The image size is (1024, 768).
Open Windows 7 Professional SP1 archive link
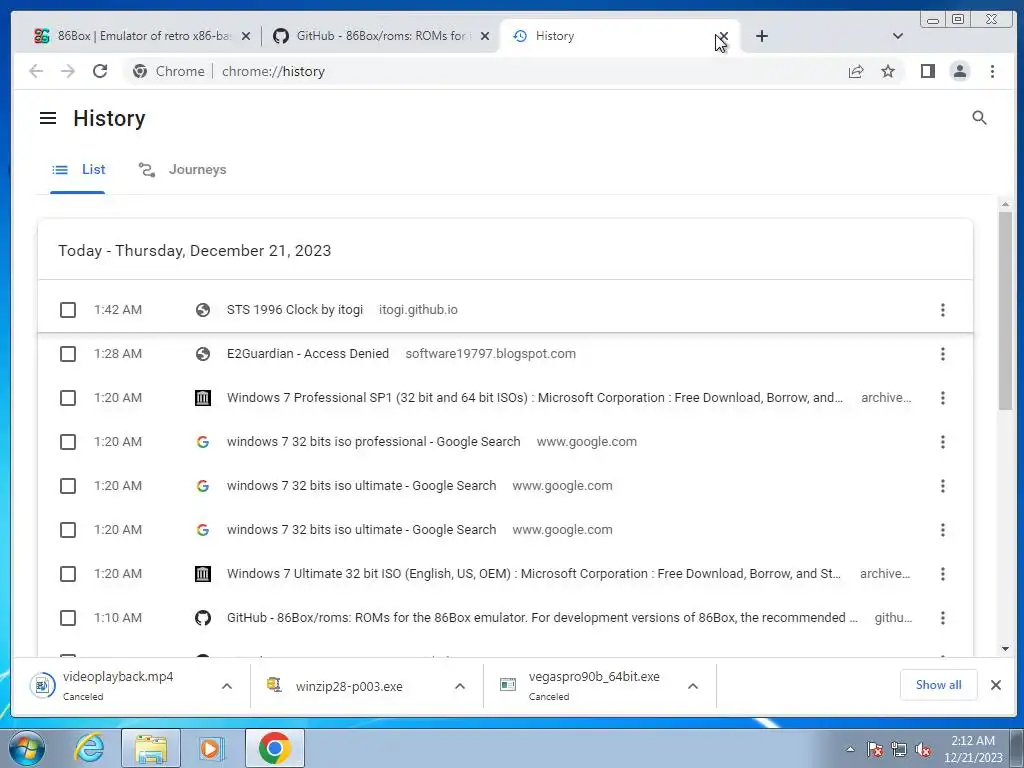535,398
